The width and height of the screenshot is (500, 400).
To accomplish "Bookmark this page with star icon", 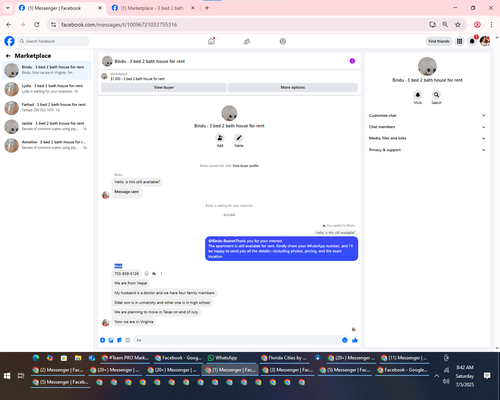I will 458,24.
